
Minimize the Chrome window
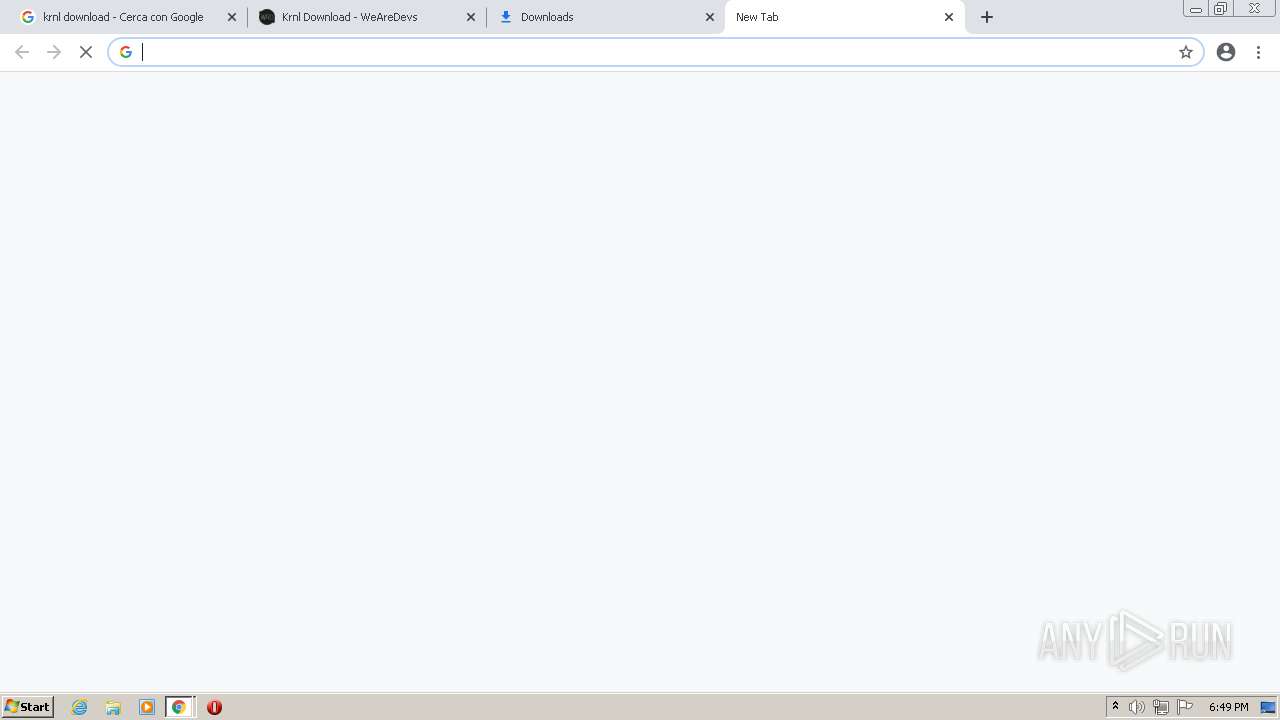tap(1195, 9)
